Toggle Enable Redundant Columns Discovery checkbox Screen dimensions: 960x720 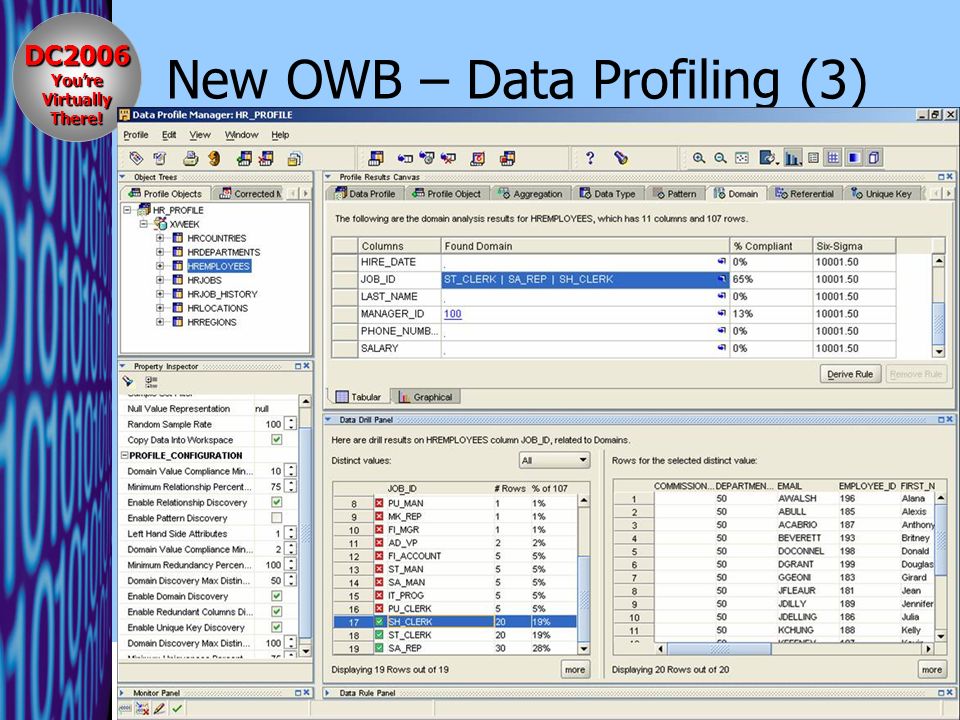[277, 612]
